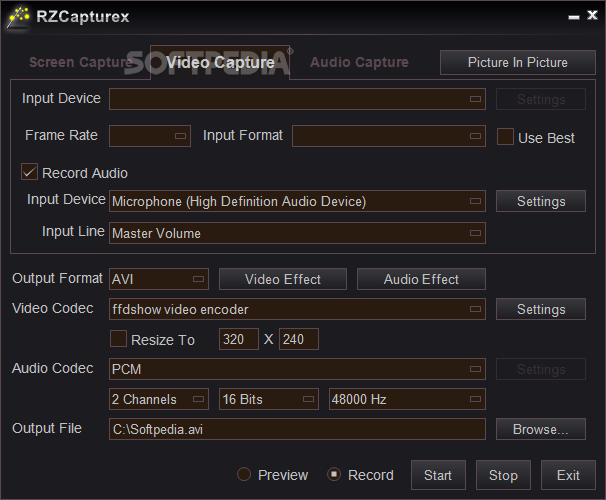Open Settings for the video codec
Viewport: 606px width, 500px height.
(x=541, y=309)
